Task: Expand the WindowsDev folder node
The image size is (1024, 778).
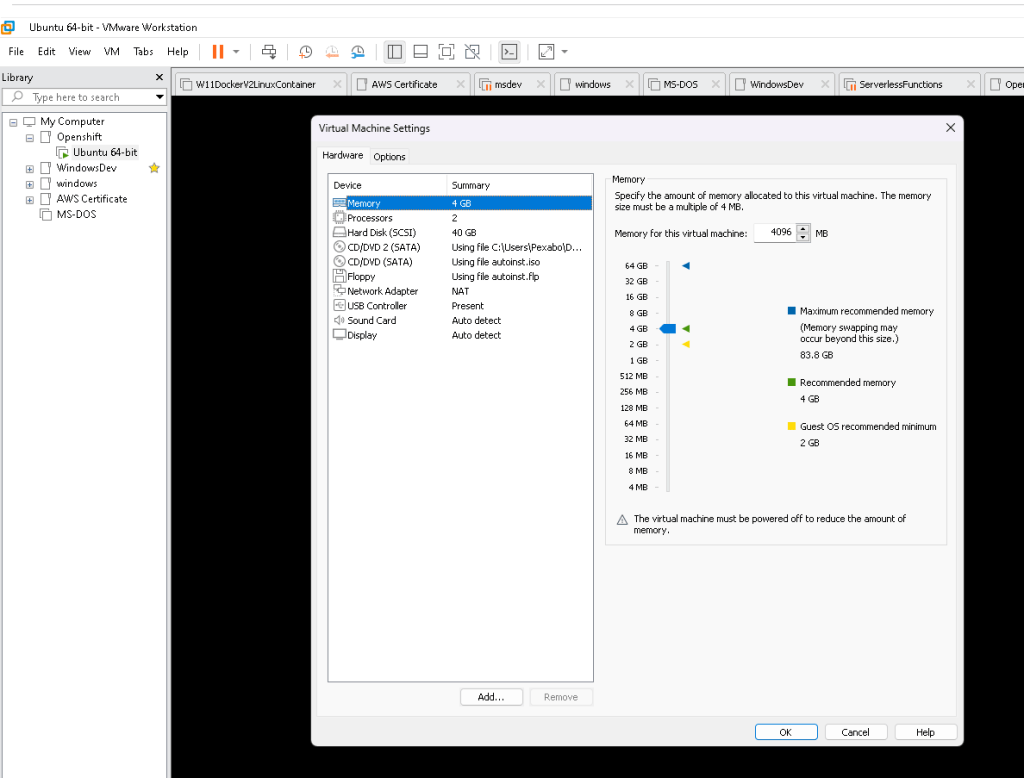Action: click(29, 169)
